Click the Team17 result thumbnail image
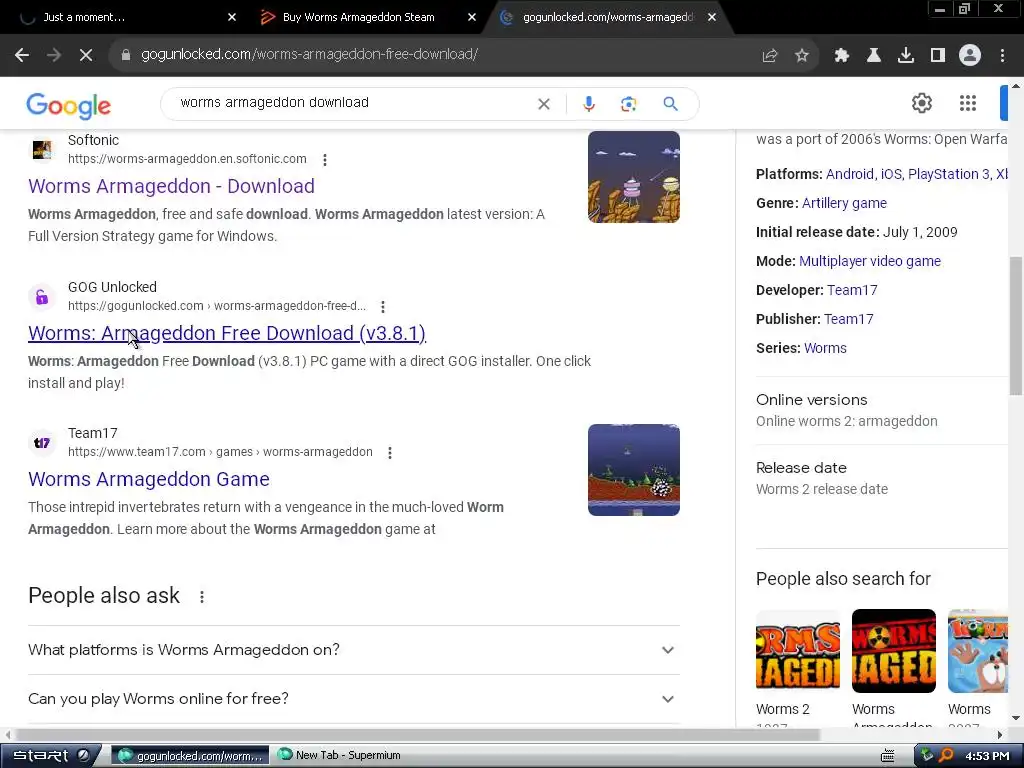This screenshot has height=768, width=1024. pyautogui.click(x=633, y=470)
